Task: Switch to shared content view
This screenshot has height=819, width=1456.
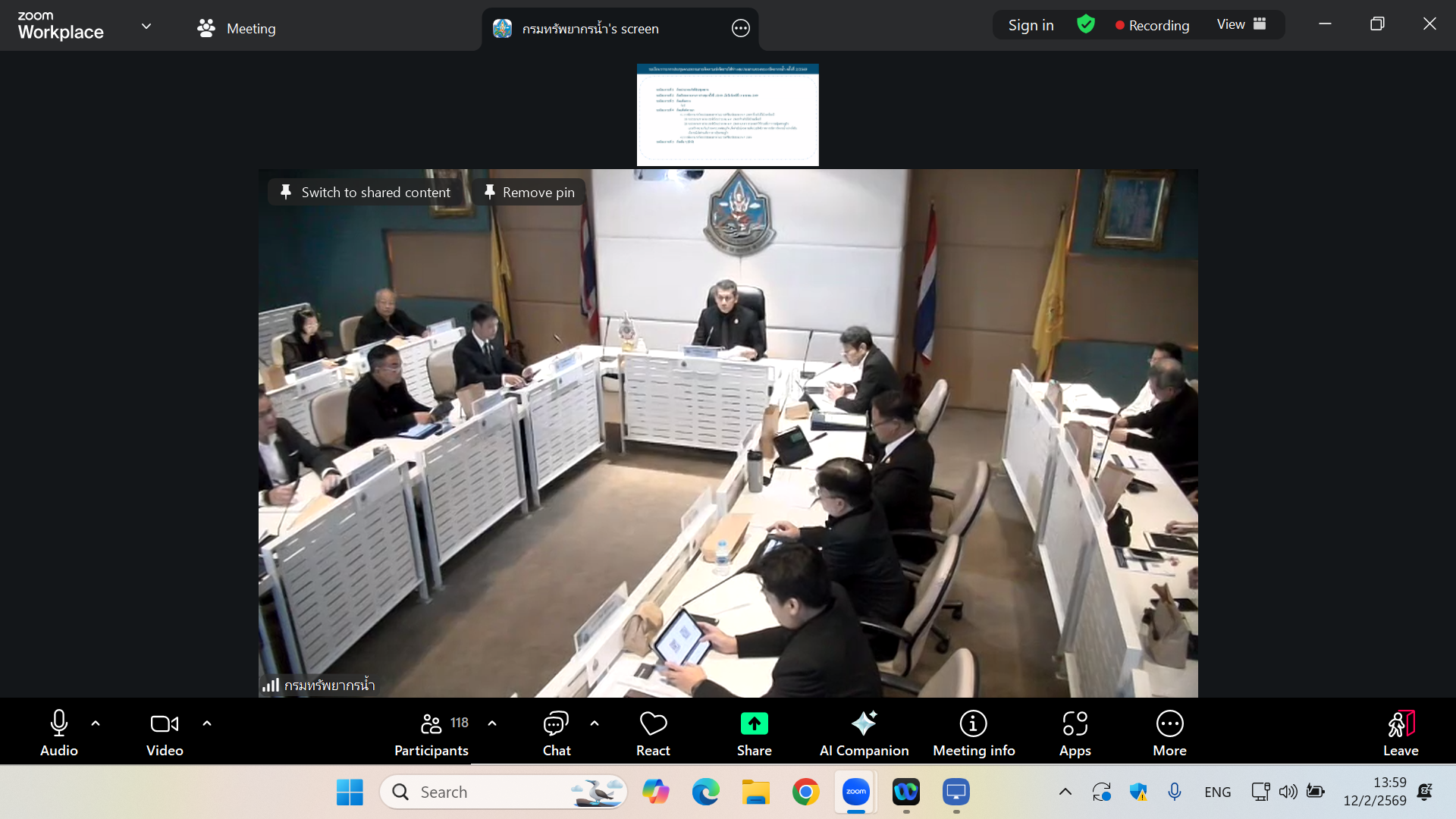Action: point(366,192)
